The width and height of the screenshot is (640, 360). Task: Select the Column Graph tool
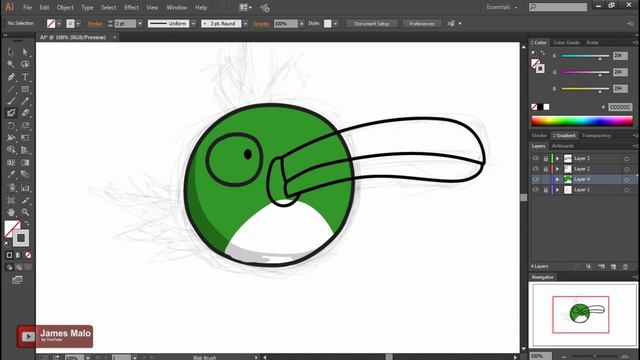[x=25, y=188]
